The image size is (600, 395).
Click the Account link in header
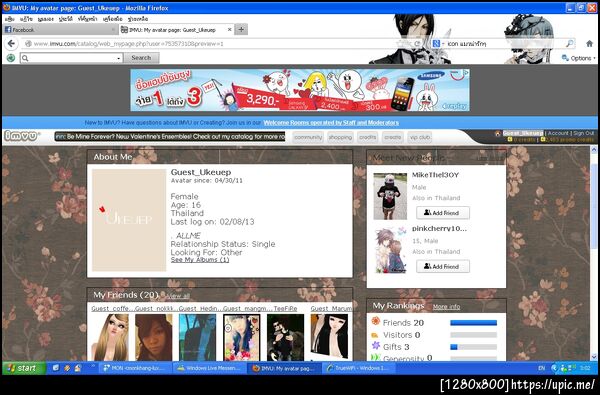coord(558,133)
